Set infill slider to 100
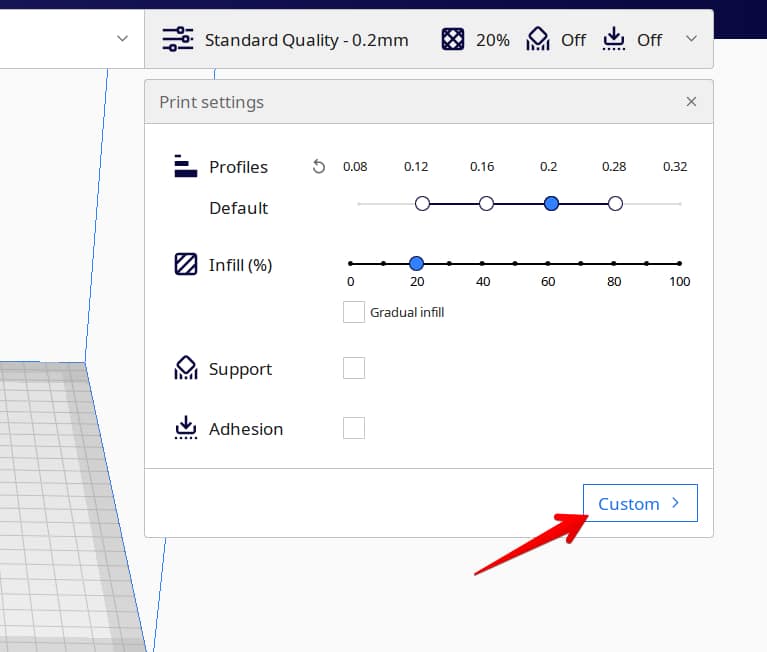 click(x=679, y=264)
